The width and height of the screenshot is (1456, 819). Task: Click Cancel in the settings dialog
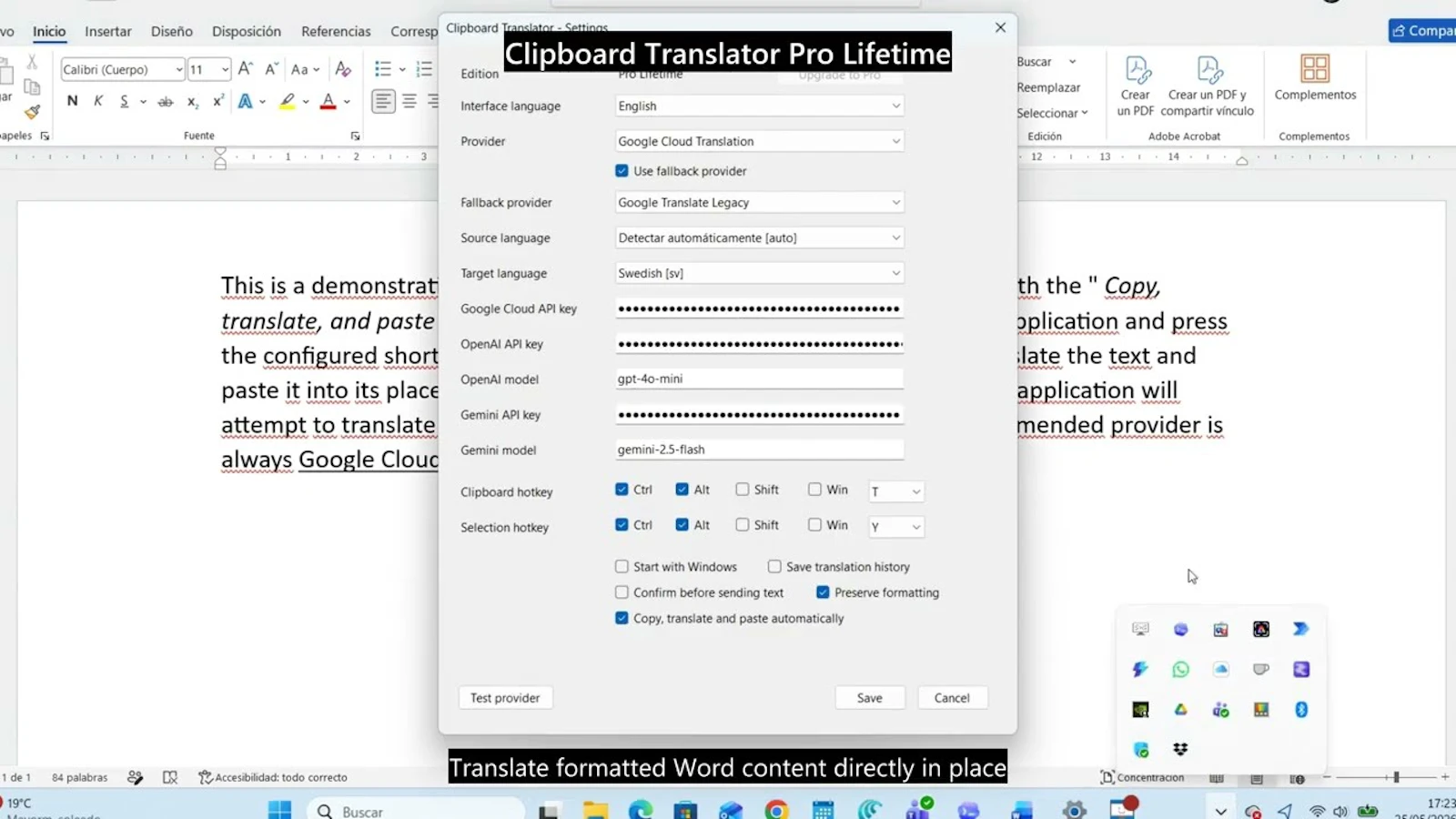click(x=952, y=698)
